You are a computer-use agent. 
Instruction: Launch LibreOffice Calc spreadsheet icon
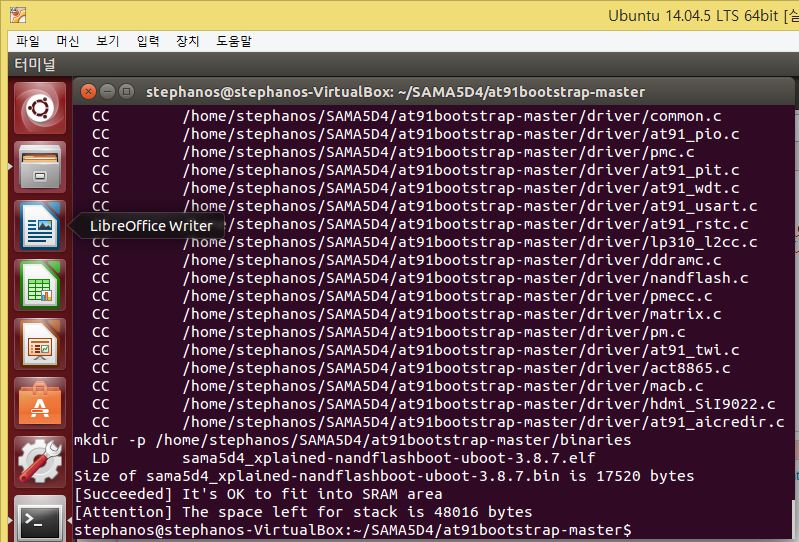40,284
